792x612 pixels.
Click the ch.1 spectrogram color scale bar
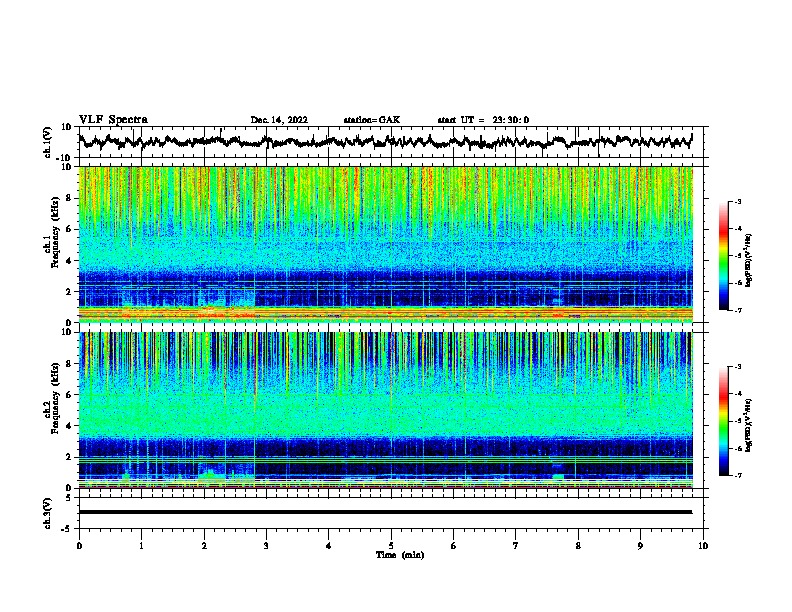pyautogui.click(x=724, y=256)
